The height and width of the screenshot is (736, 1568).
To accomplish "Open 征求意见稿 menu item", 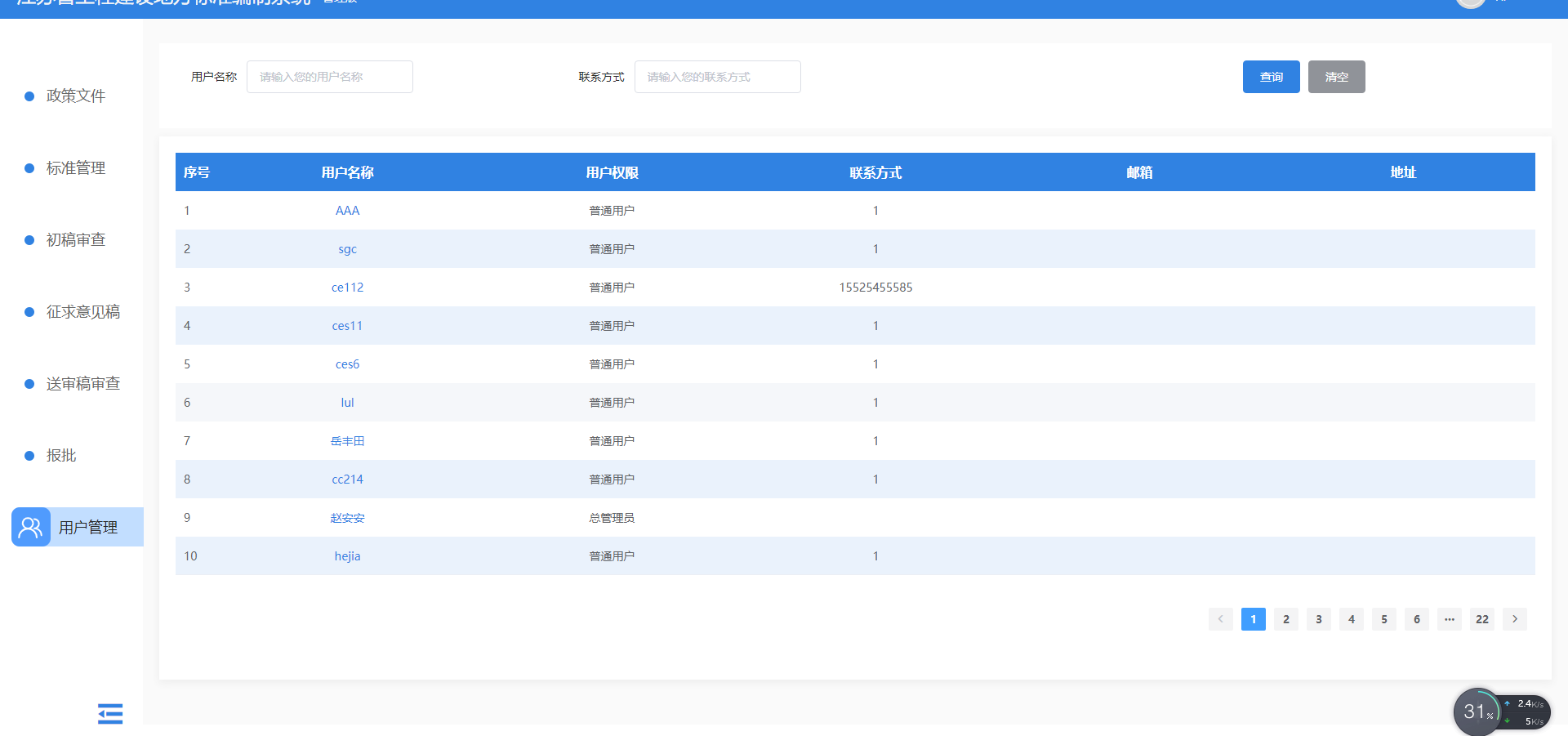I will pyautogui.click(x=83, y=311).
